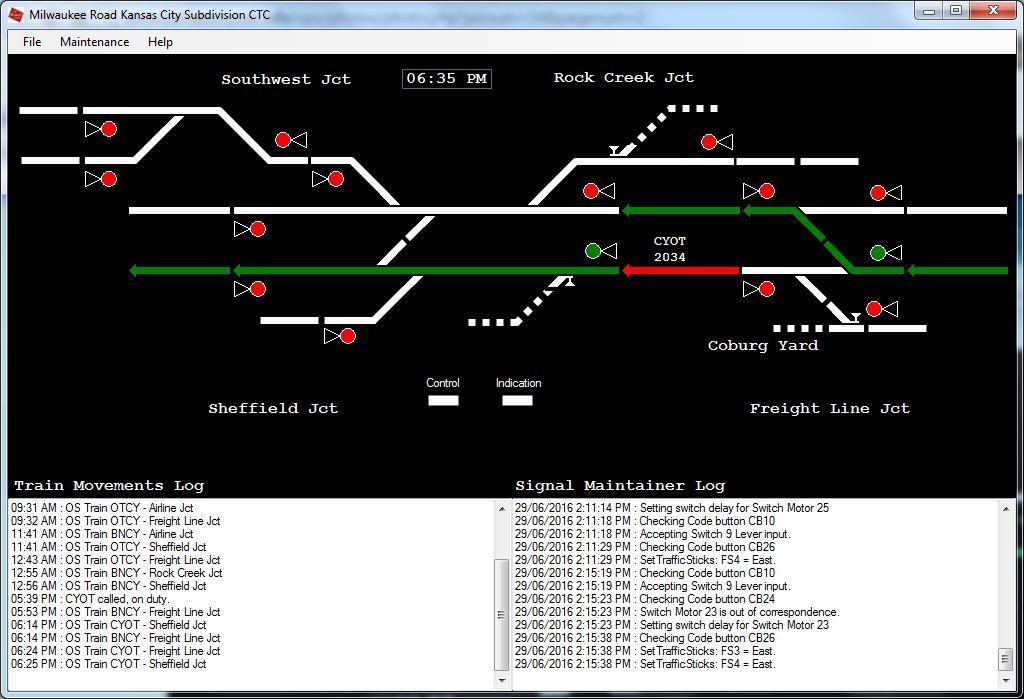
Task: Maximize the CTC window
Action: pyautogui.click(x=955, y=11)
